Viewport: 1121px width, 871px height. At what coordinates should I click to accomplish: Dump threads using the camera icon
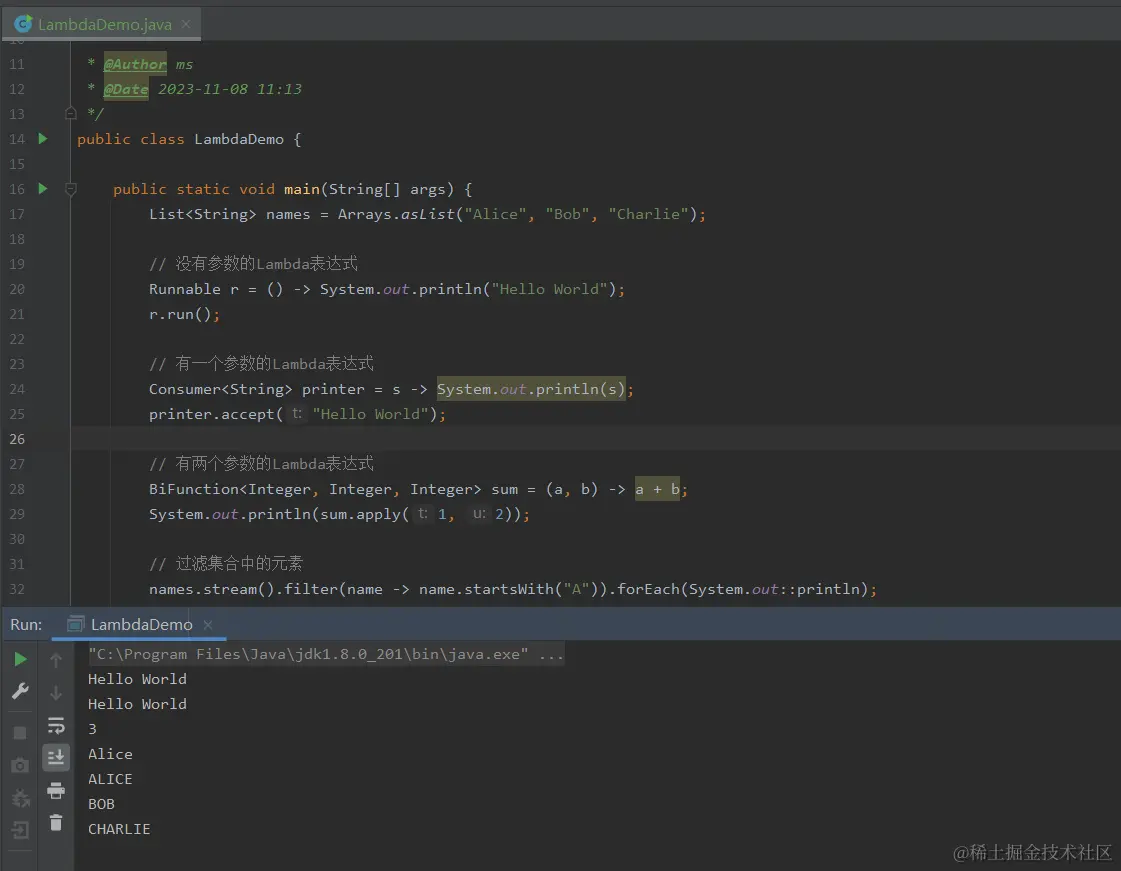pos(20,766)
